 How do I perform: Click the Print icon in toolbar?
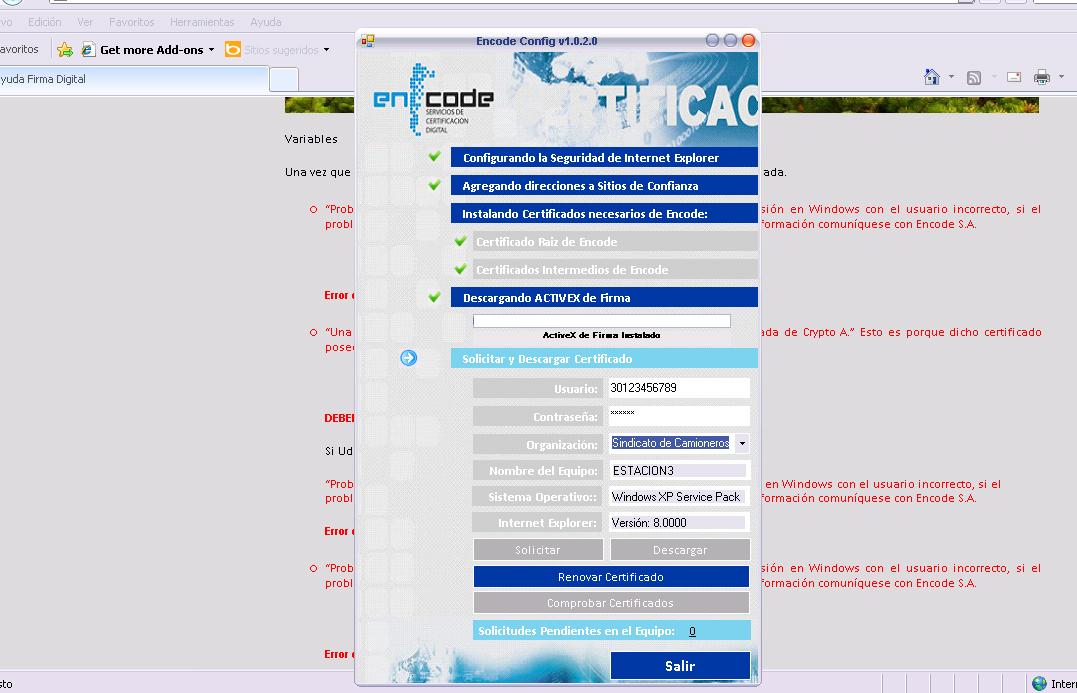point(1041,77)
